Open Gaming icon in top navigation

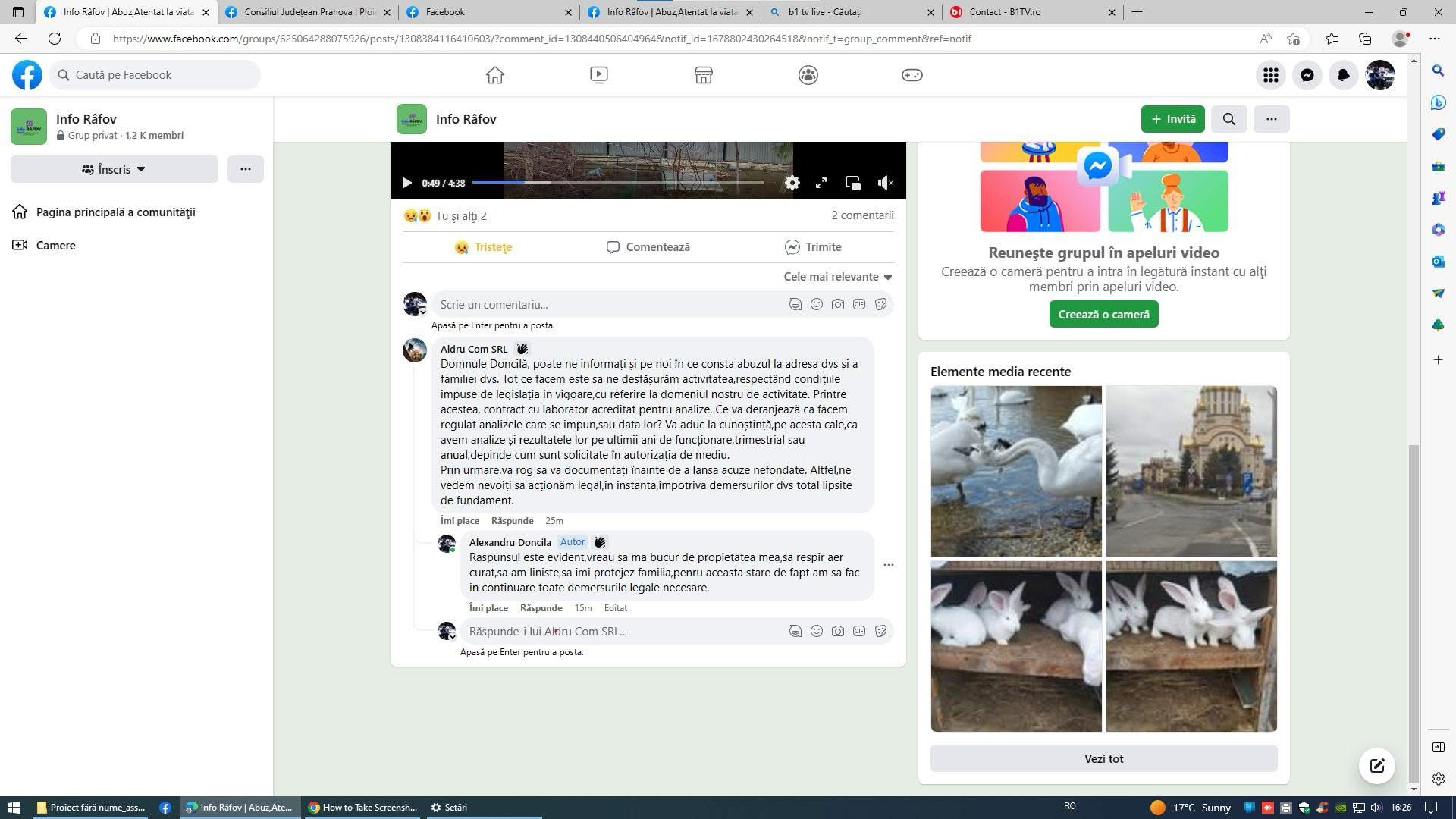pyautogui.click(x=912, y=75)
